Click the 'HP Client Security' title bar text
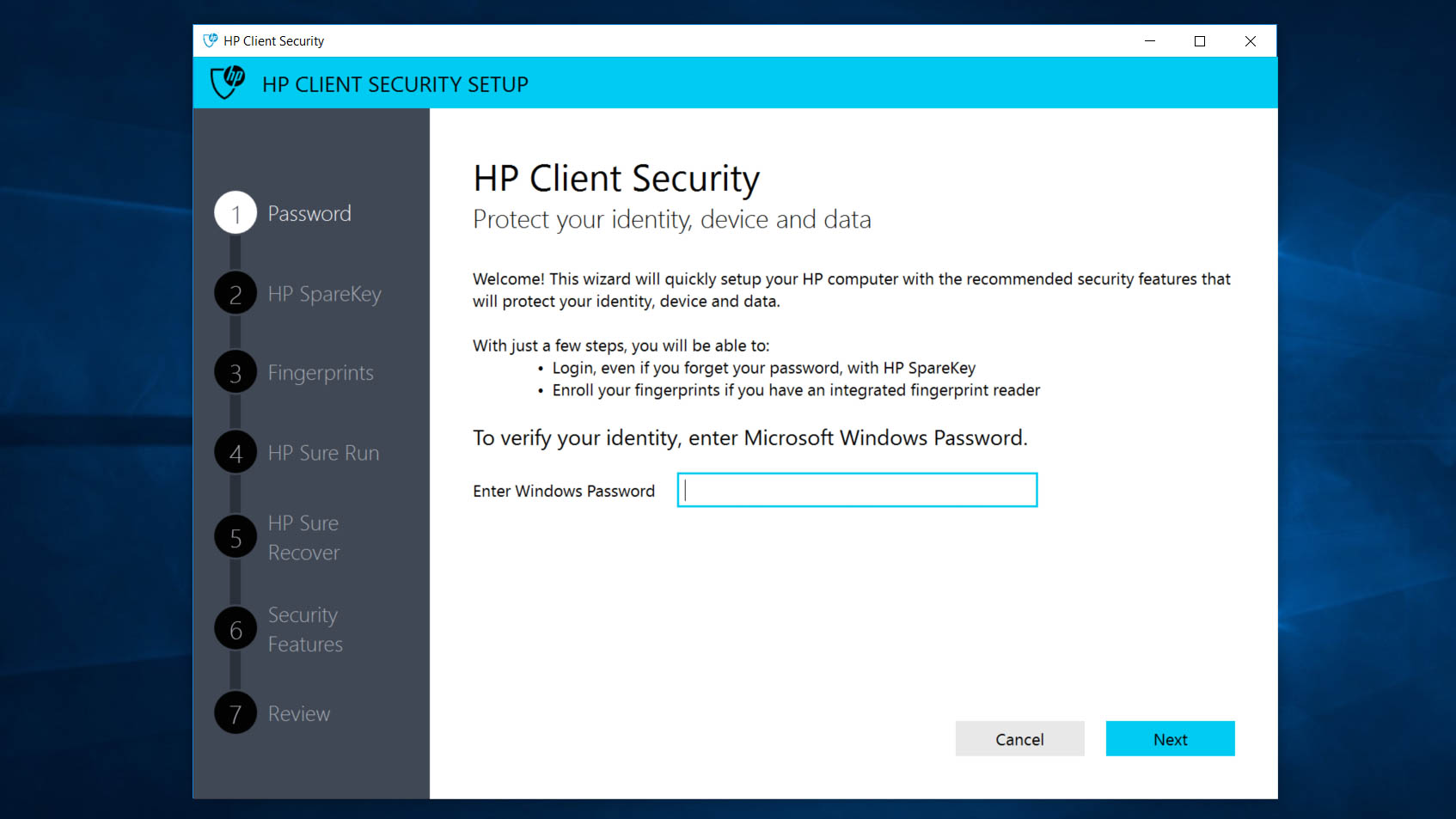 pyautogui.click(x=273, y=40)
